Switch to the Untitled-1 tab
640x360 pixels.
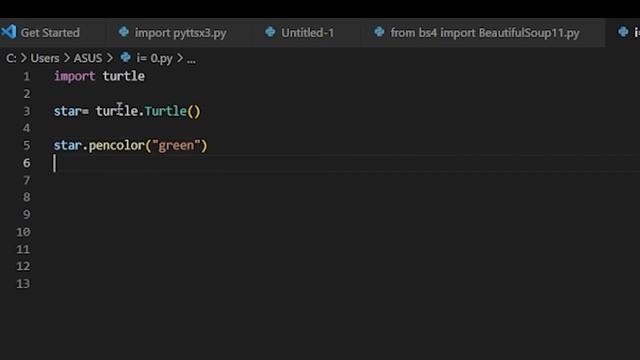[307, 33]
